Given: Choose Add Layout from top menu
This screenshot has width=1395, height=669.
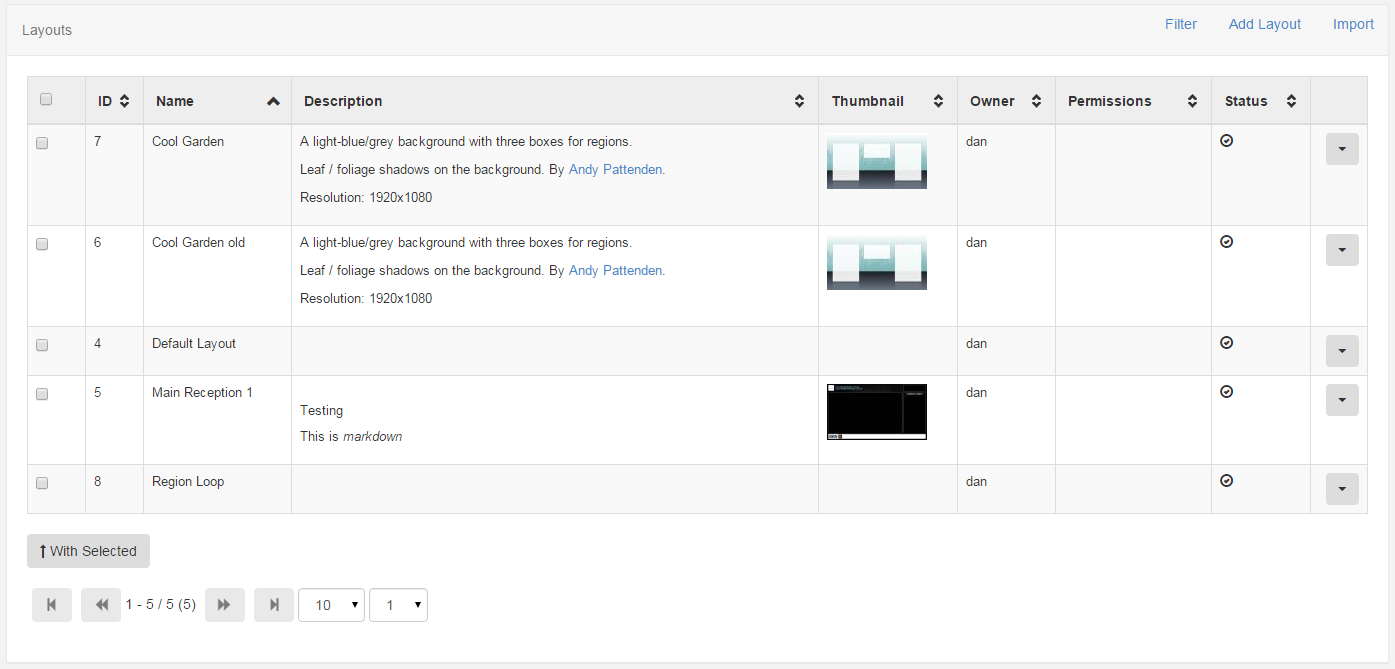Looking at the screenshot, I should (1265, 24).
